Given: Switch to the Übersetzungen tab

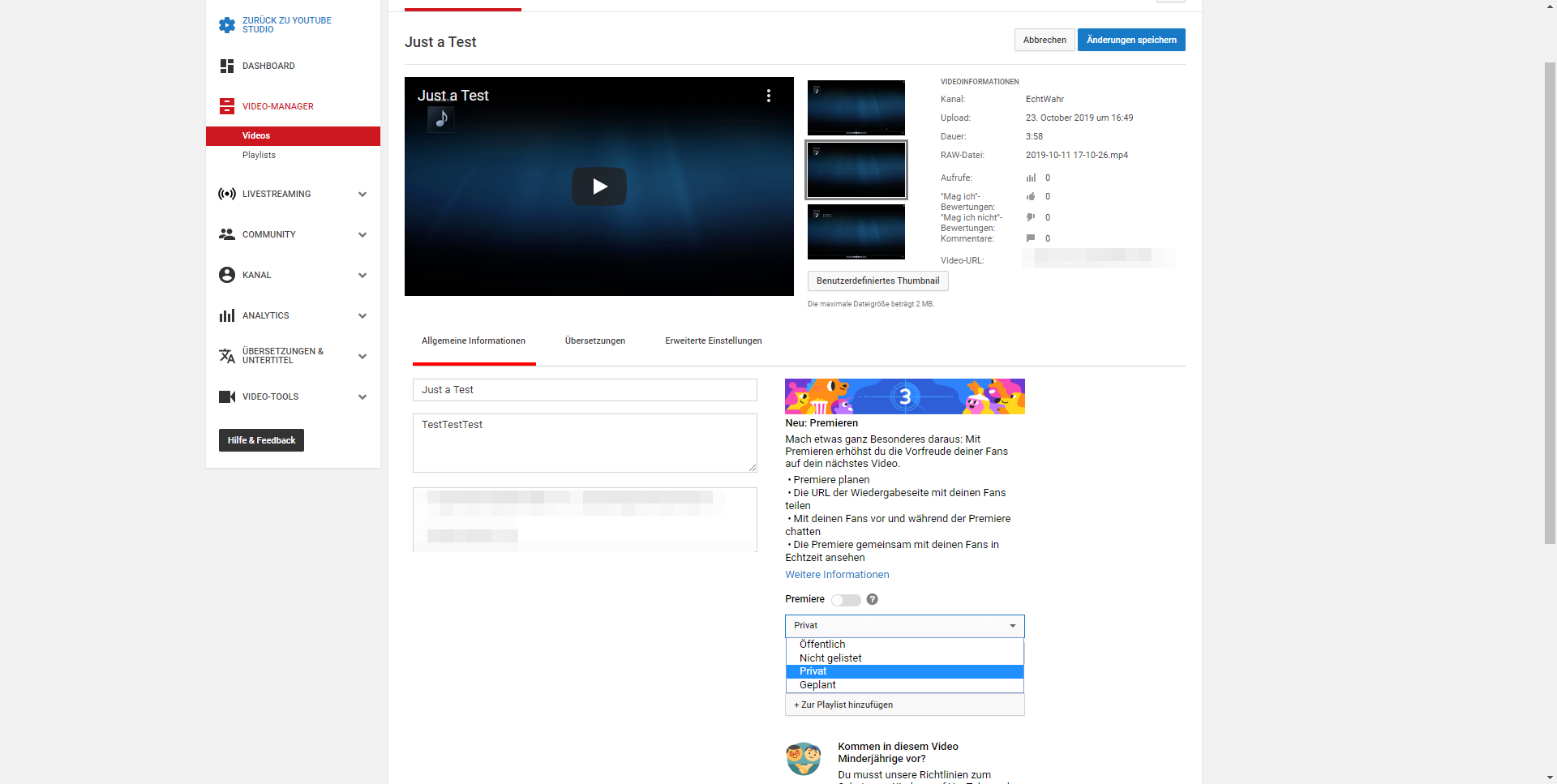Looking at the screenshot, I should pyautogui.click(x=594, y=341).
